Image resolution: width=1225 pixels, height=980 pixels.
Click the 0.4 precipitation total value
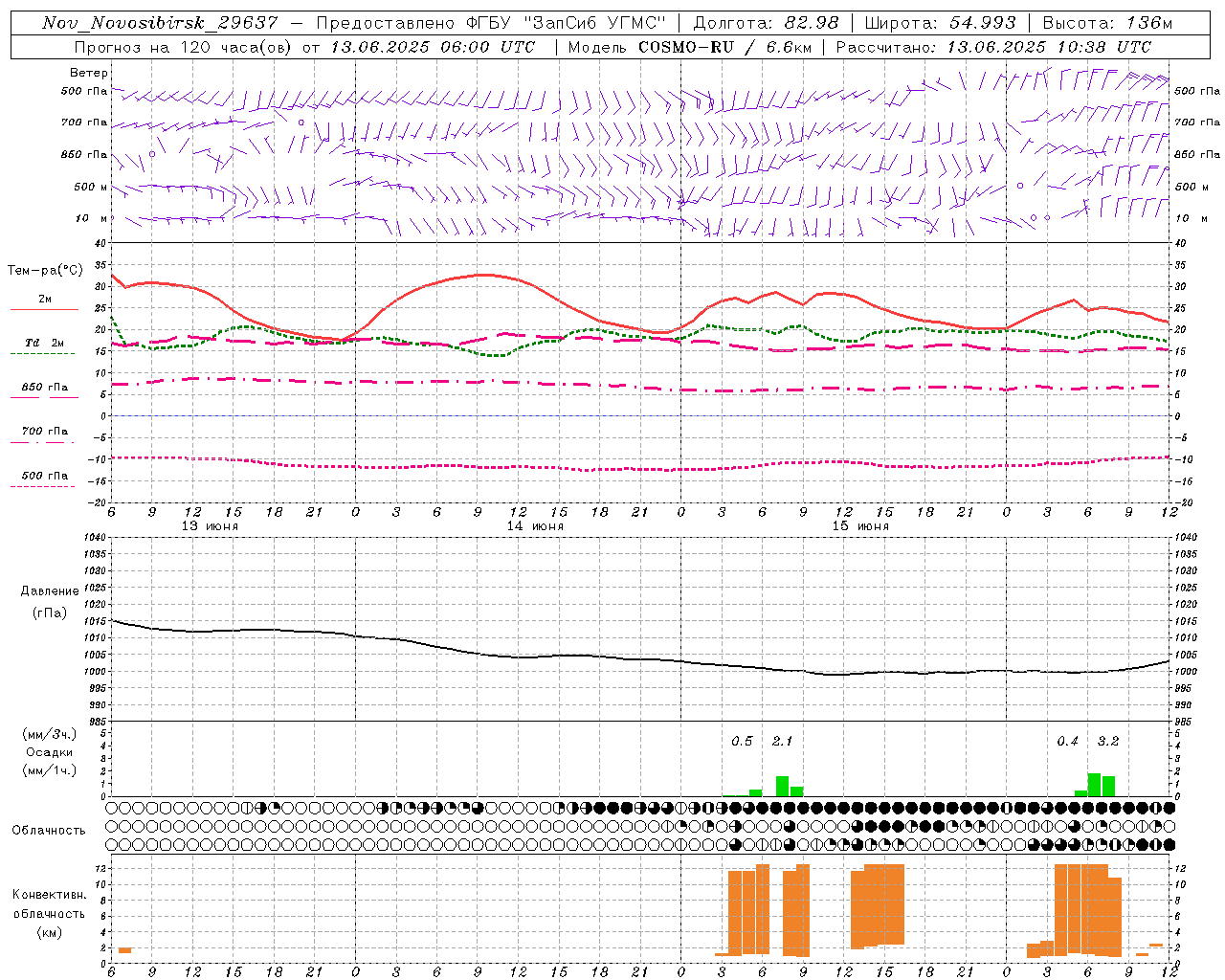[x=1067, y=741]
